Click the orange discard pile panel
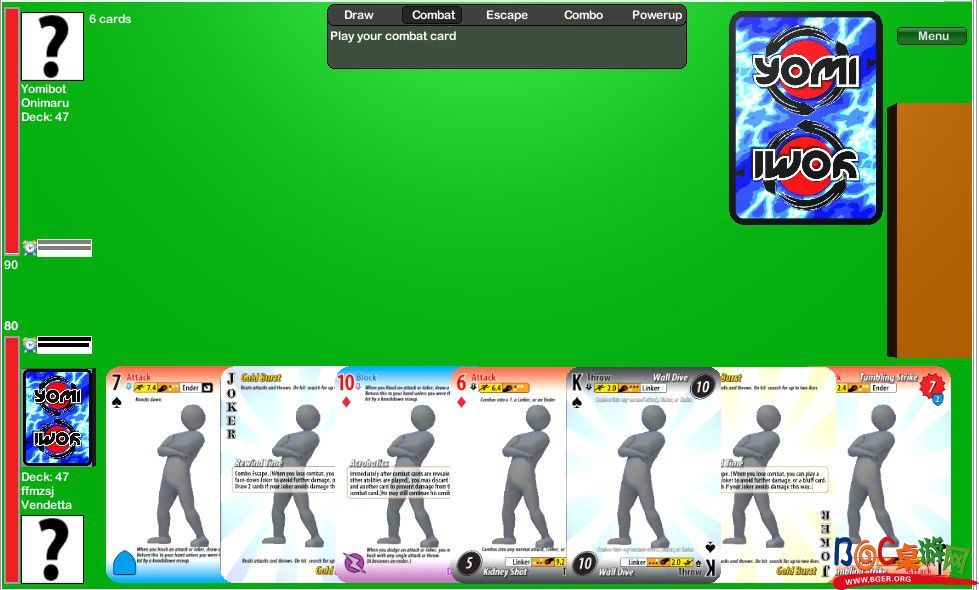 [x=932, y=230]
